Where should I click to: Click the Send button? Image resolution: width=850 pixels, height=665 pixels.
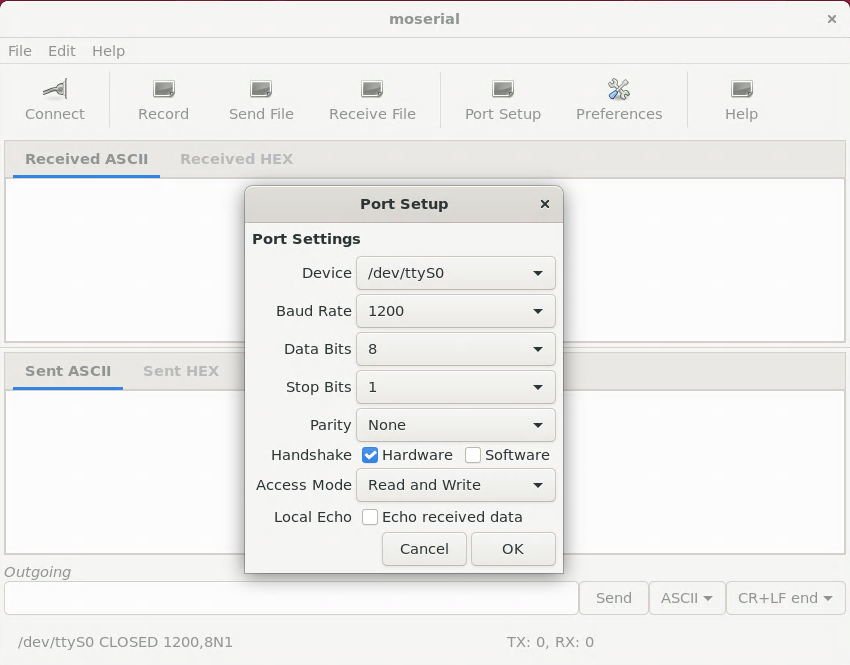(x=614, y=598)
